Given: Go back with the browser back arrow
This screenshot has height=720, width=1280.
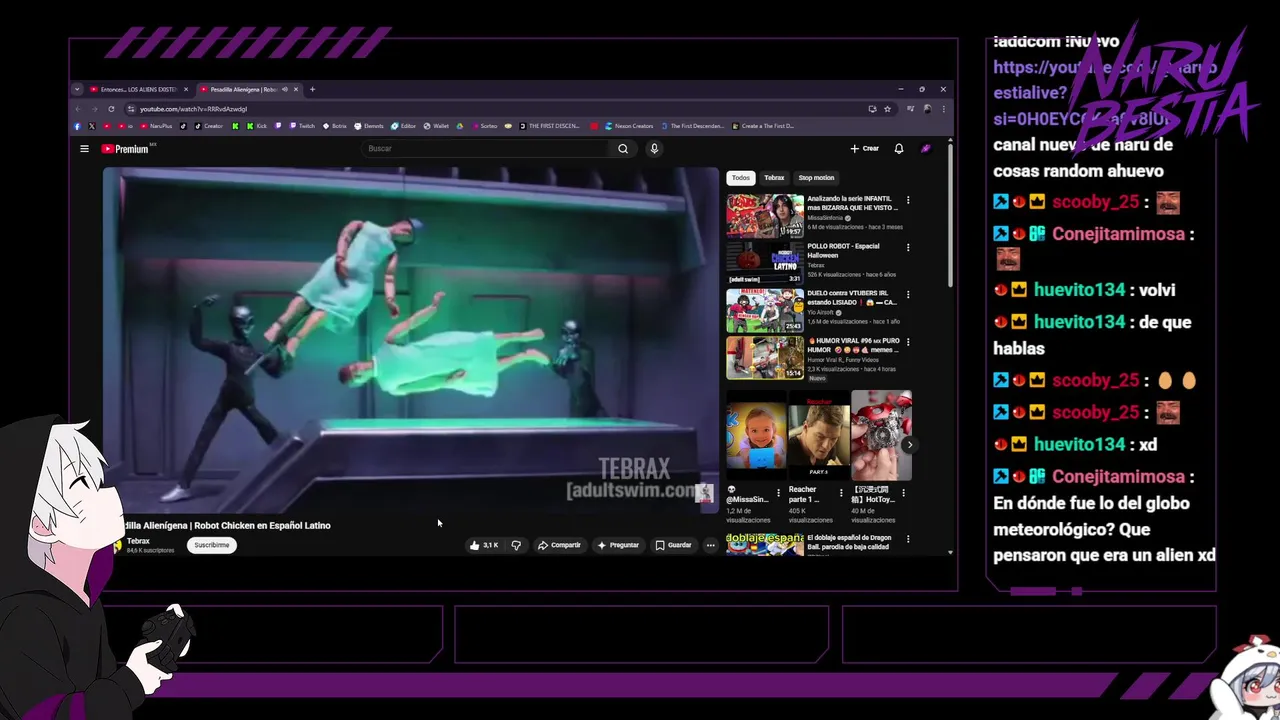Looking at the screenshot, I should (78, 109).
